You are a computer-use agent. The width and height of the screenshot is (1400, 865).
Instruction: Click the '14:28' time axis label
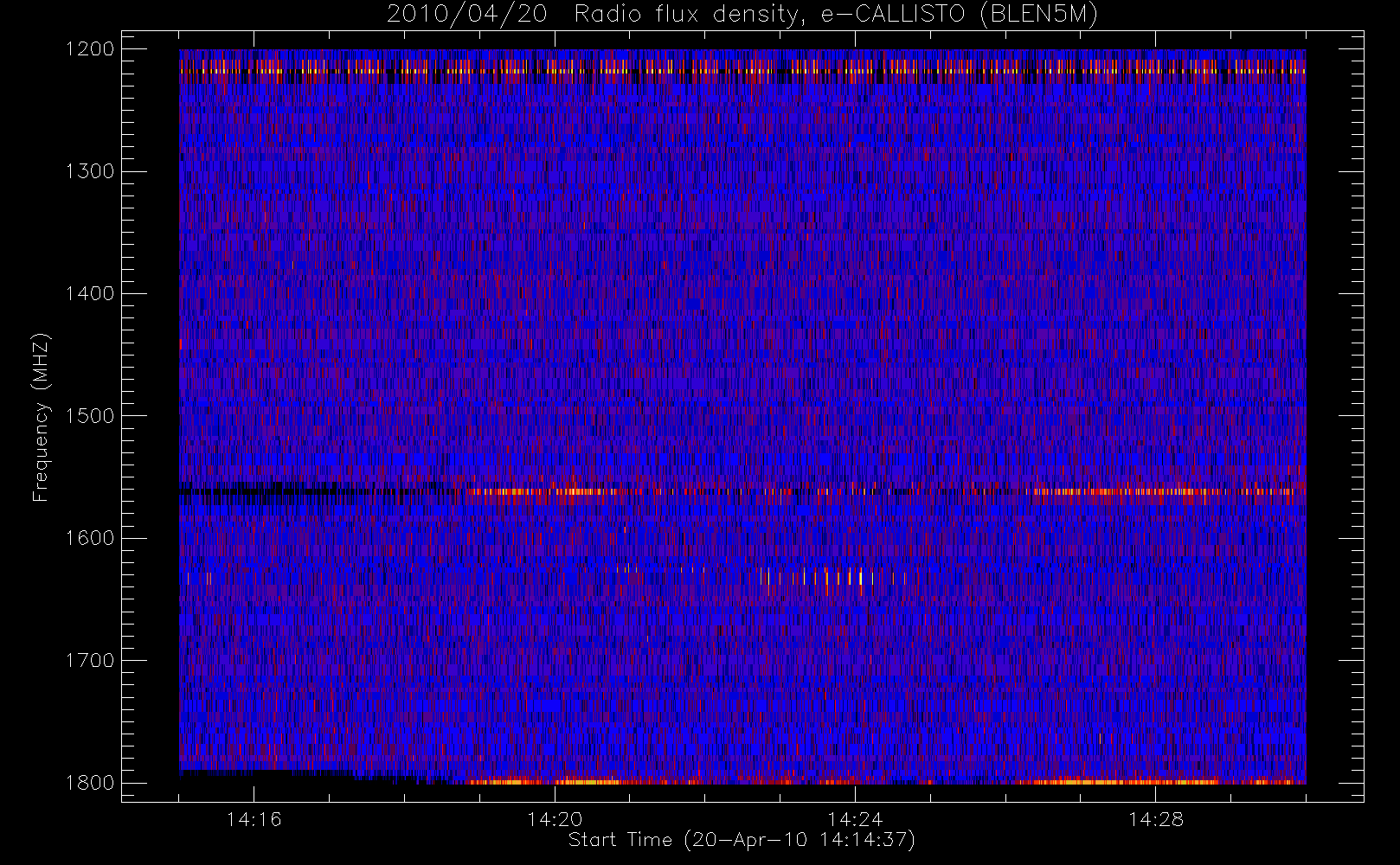point(1156,819)
